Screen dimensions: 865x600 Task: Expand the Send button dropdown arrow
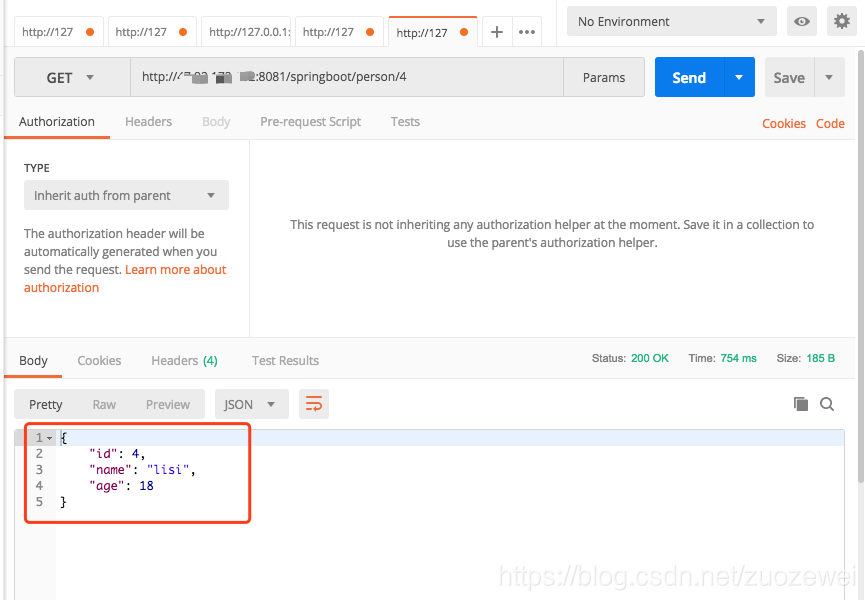click(x=739, y=77)
